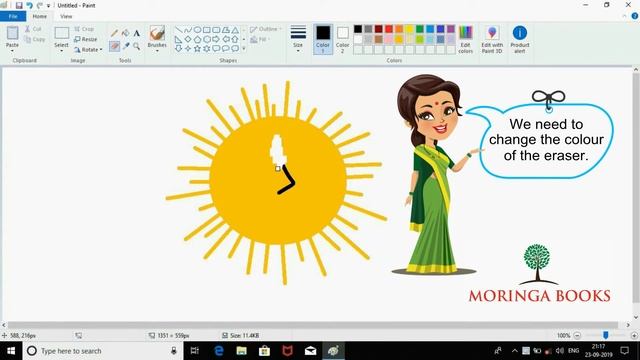Pick the green color swatch
This screenshot has height=360, width=640.
tap(420, 29)
